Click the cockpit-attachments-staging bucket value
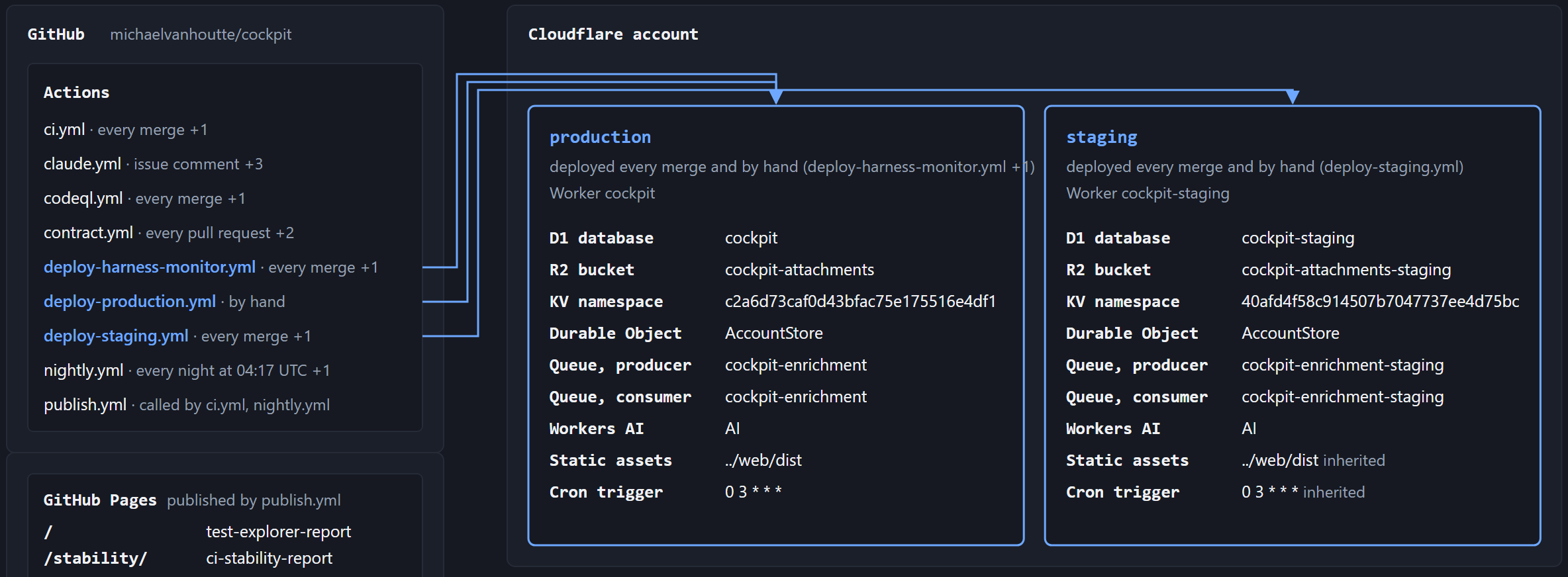This screenshot has height=577, width=1568. click(1346, 270)
